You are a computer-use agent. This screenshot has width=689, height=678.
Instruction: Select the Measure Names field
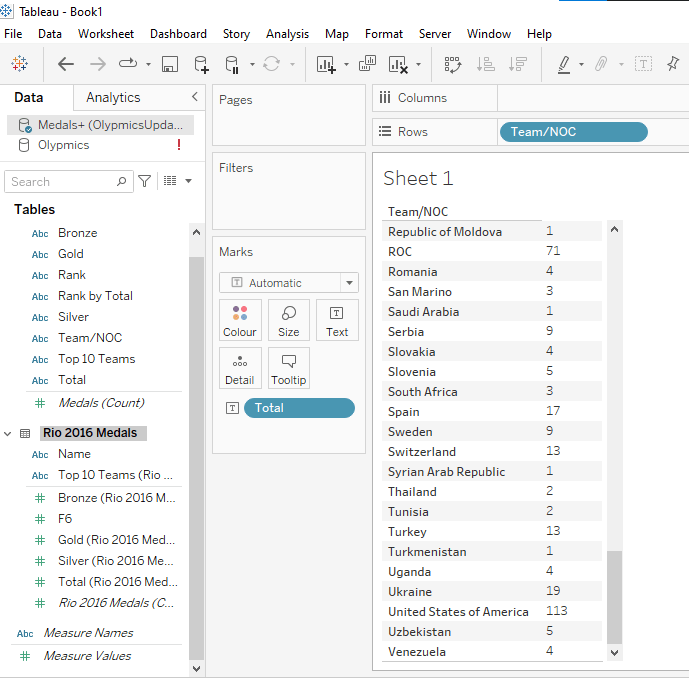click(x=88, y=633)
